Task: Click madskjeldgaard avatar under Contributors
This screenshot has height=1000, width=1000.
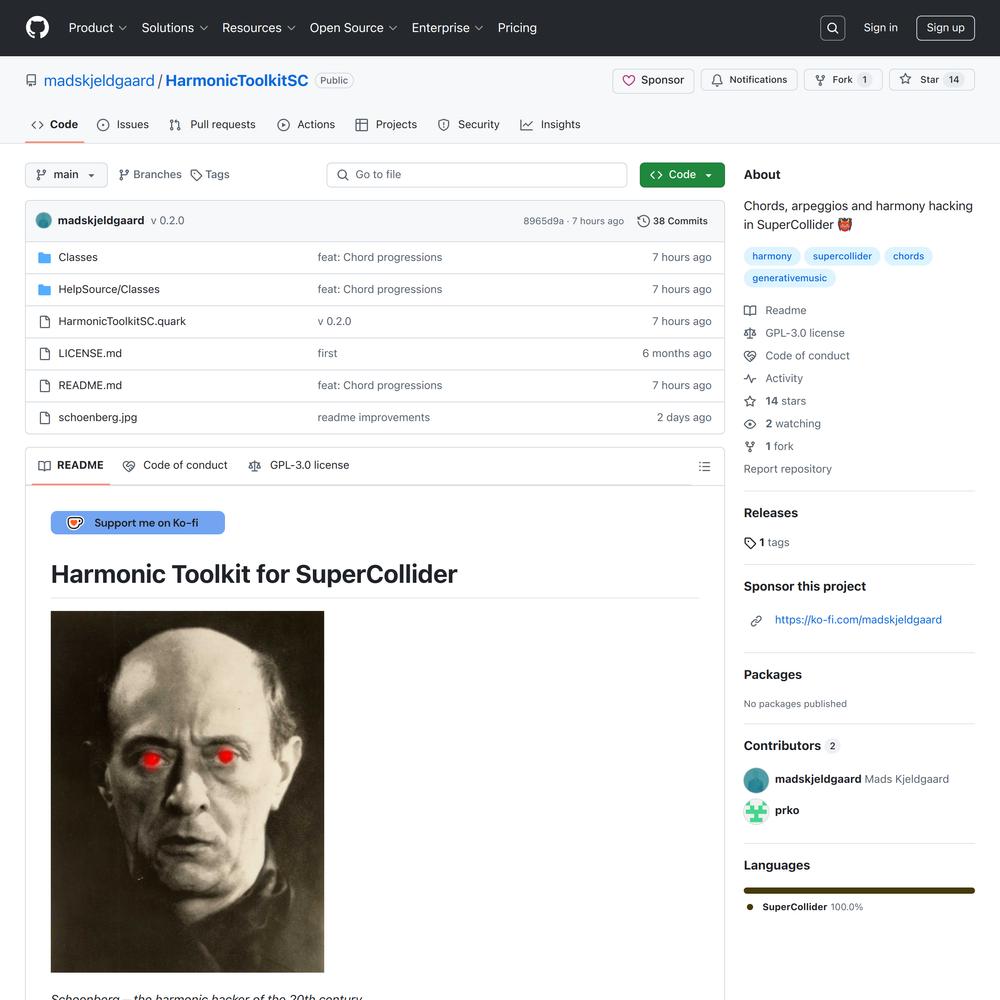Action: click(x=756, y=780)
